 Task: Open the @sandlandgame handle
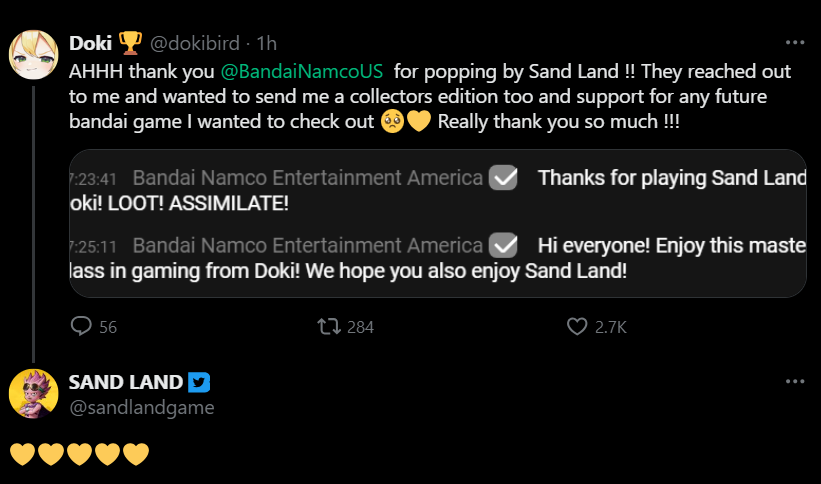click(141, 407)
